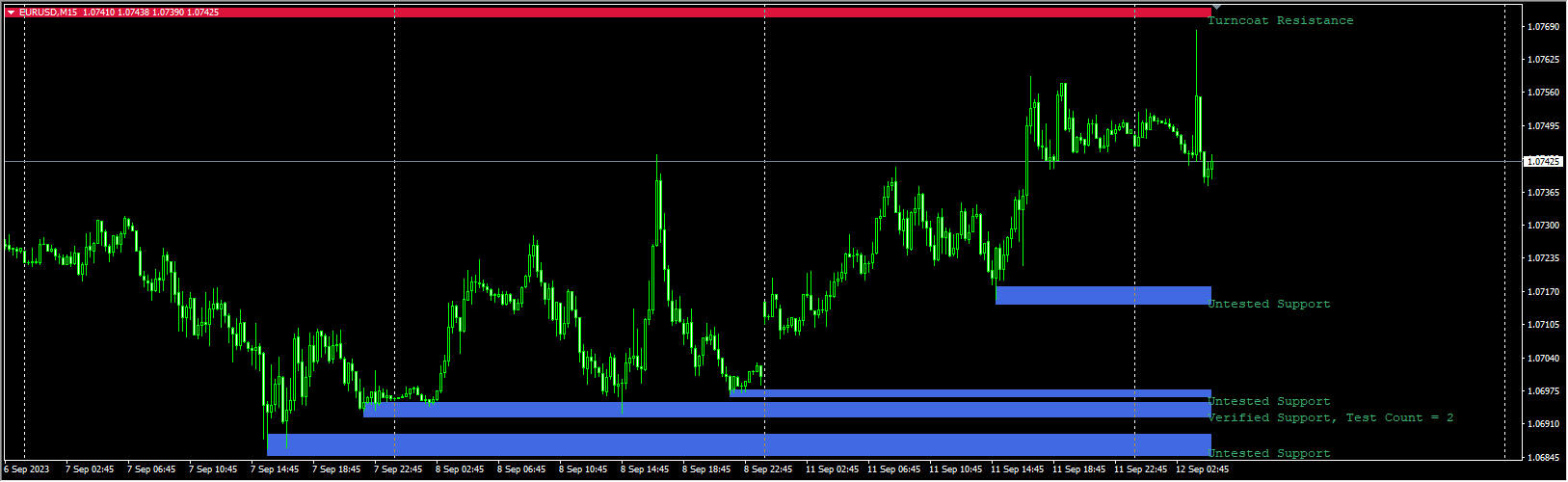The height and width of the screenshot is (482, 1568).
Task: Click the 7 Sep 22:45 time axis label
Action: tap(398, 469)
